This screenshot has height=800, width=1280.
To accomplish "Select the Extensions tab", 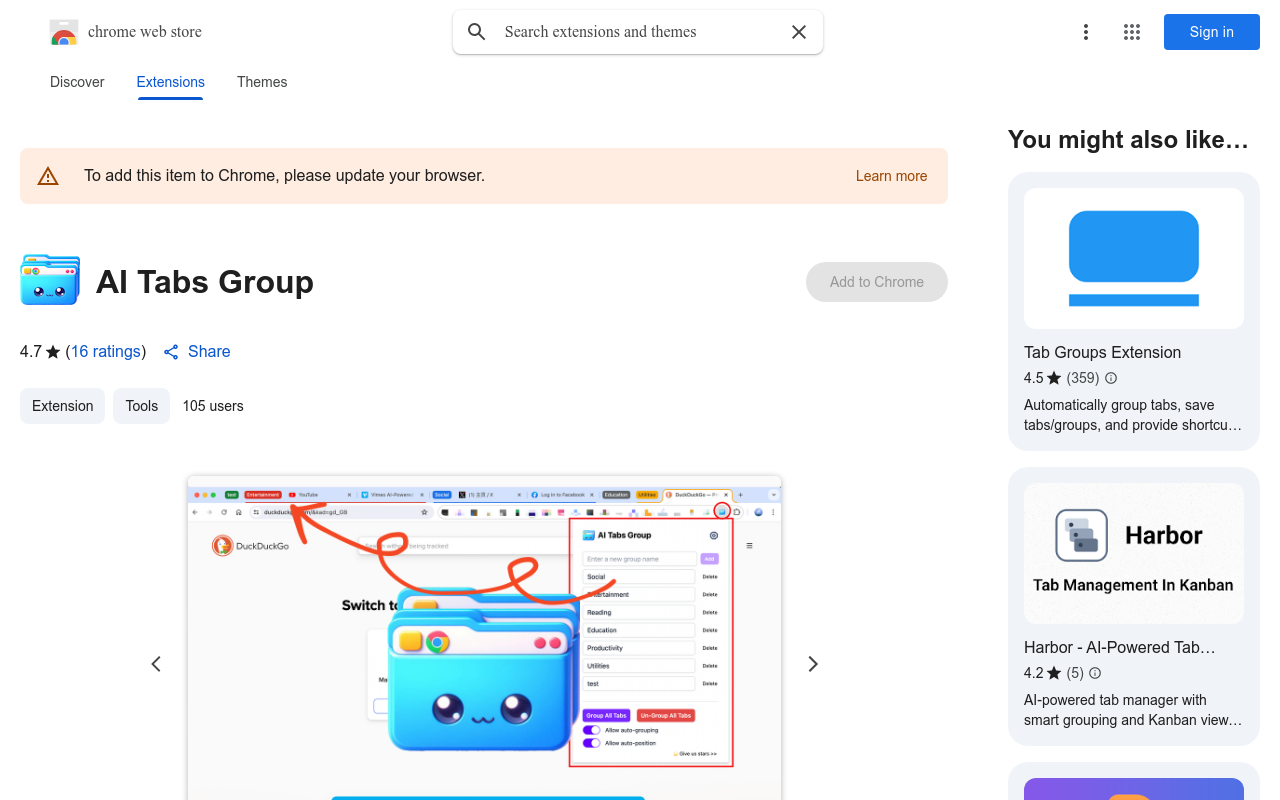I will point(170,82).
